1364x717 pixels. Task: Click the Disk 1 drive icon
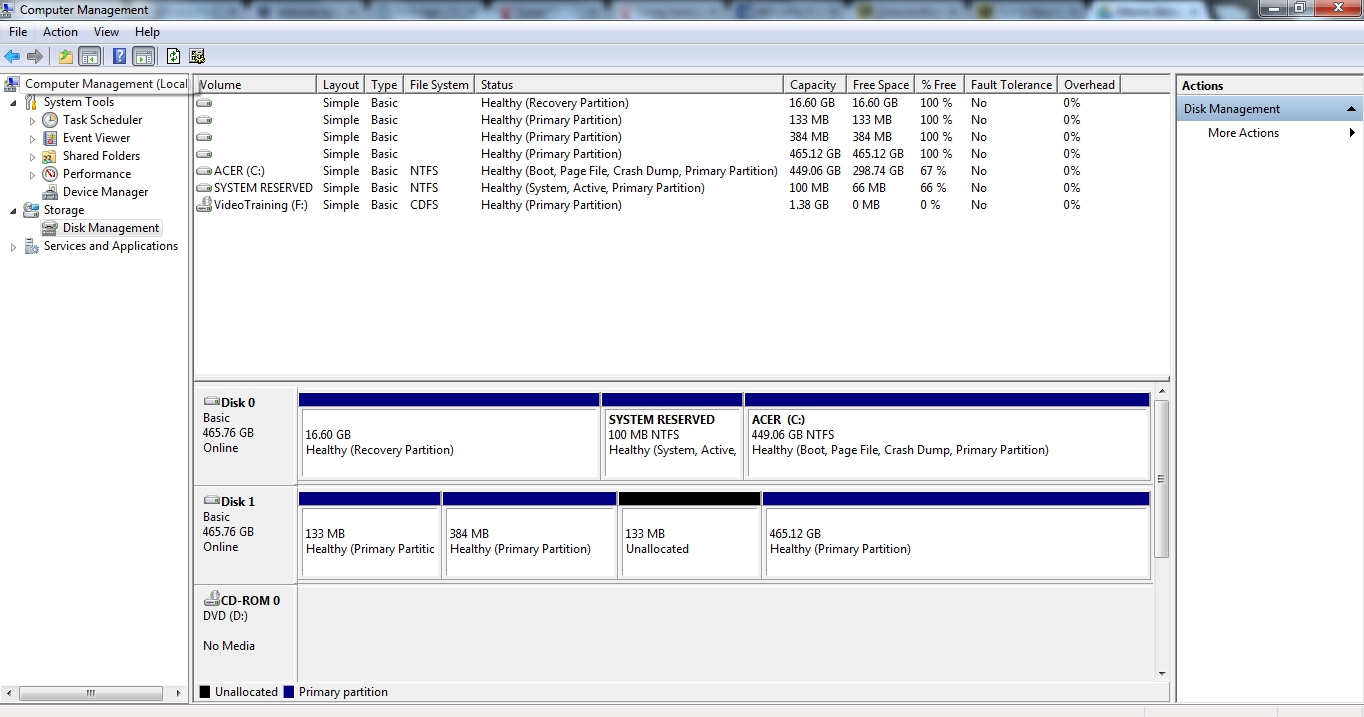tap(211, 501)
